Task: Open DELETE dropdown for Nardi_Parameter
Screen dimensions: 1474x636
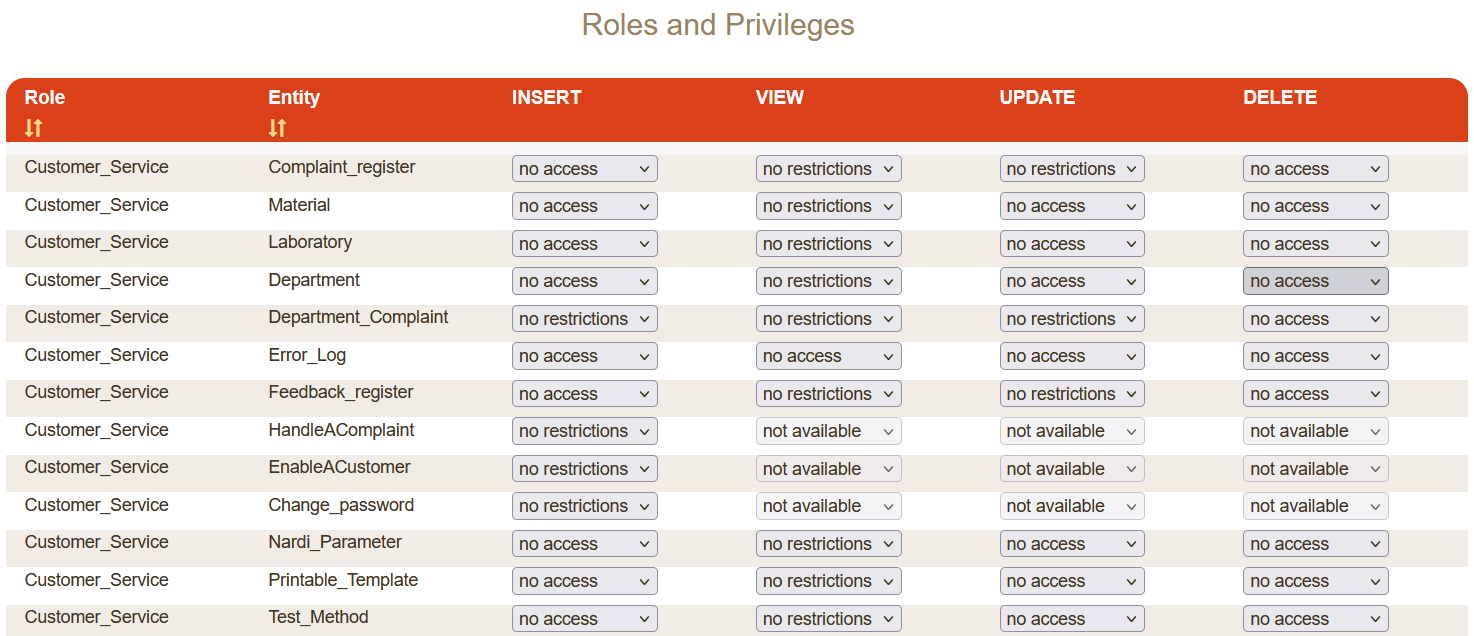Action: 1316,544
